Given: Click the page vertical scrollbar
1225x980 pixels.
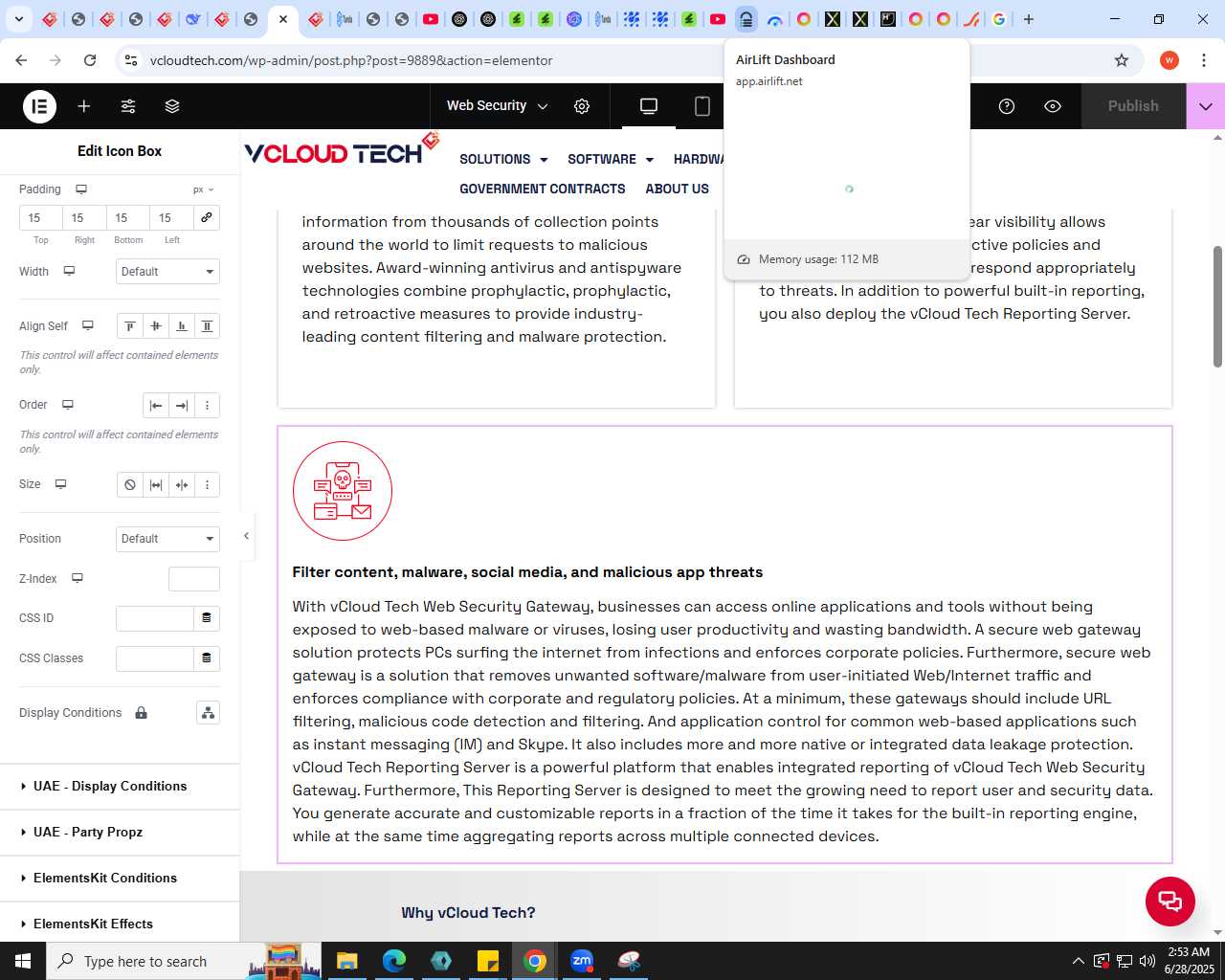Looking at the screenshot, I should click(1217, 306).
